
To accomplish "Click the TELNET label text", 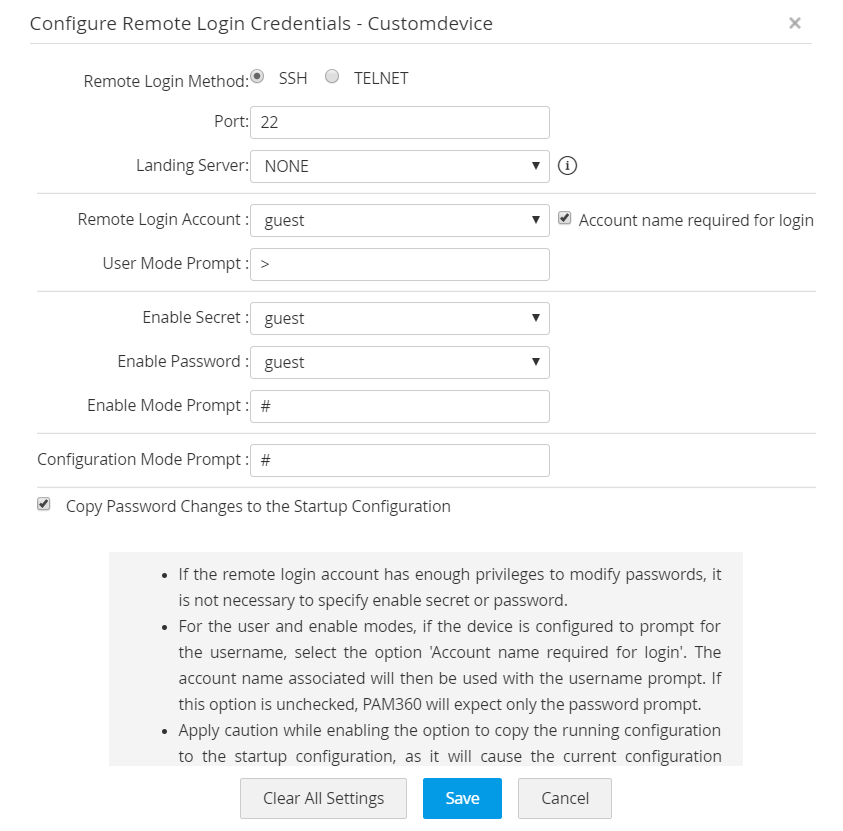I will [x=381, y=78].
